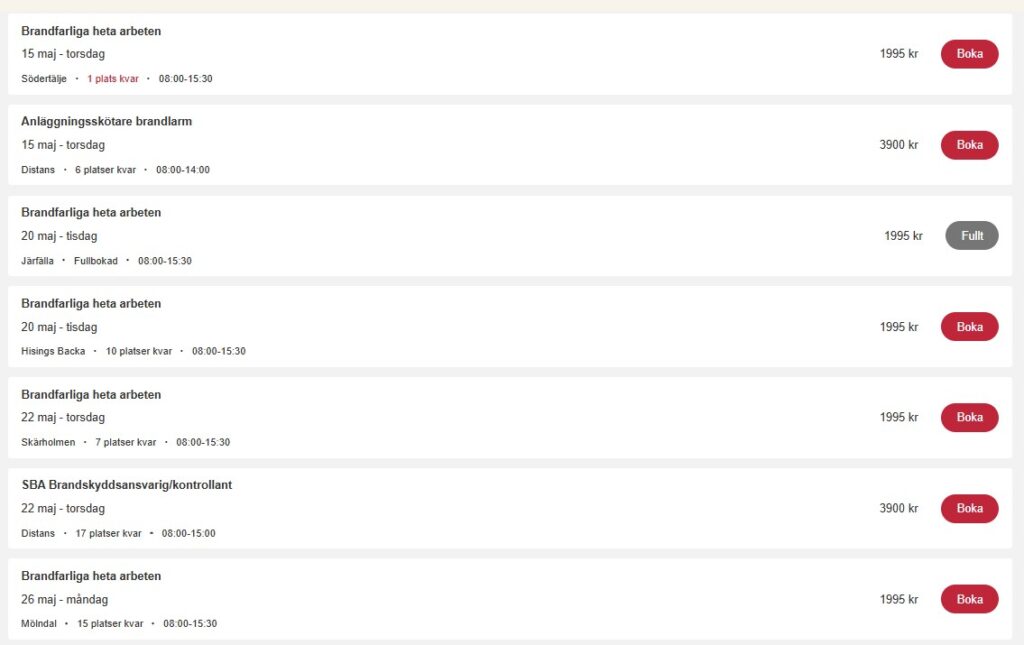Image resolution: width=1024 pixels, height=645 pixels.
Task: Click the 'Fullbokad' status text
Action: [x=96, y=260]
